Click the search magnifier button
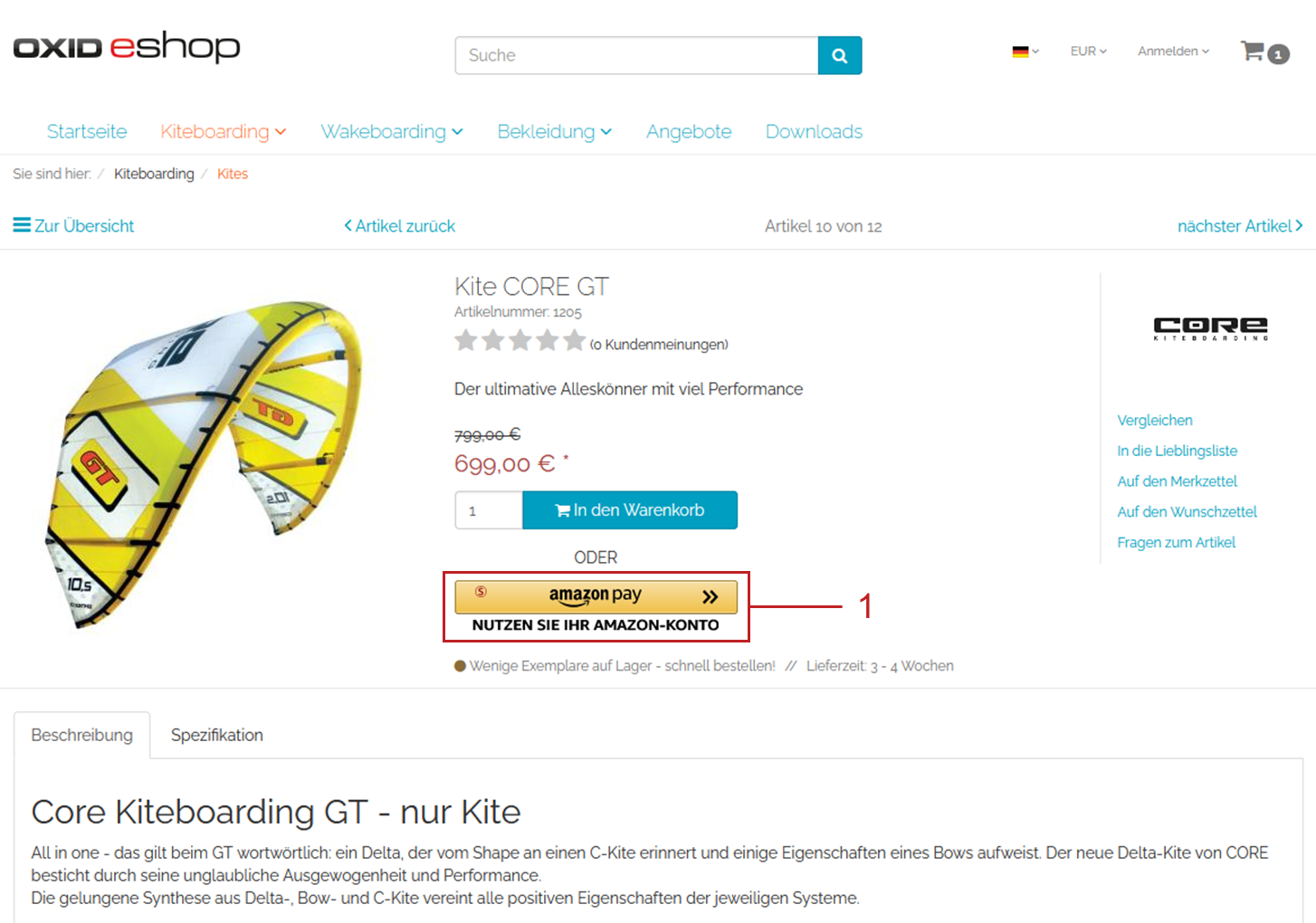Viewport: 1316px width, 923px height. pos(839,56)
